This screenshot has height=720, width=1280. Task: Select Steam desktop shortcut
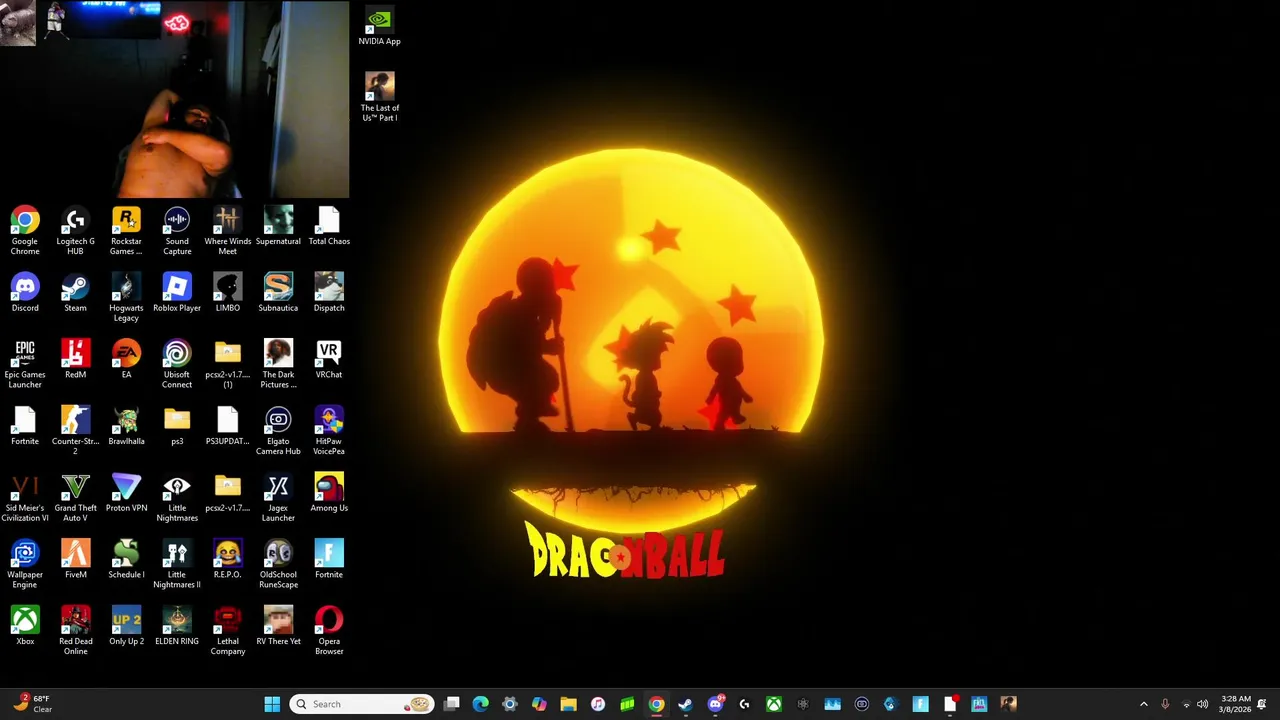75,293
